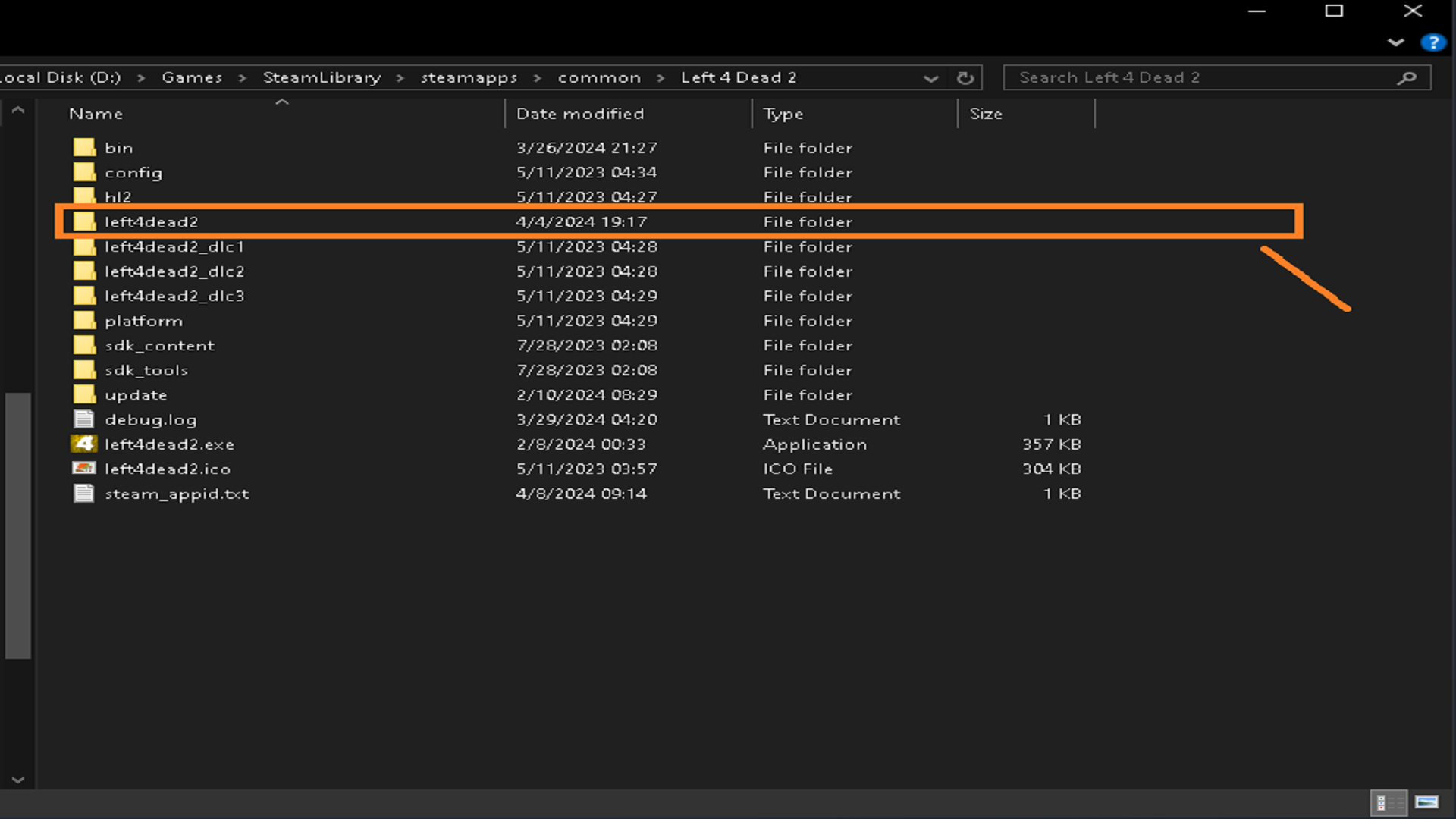This screenshot has width=1456, height=819.
Task: Sort by the Date modified column
Action: (580, 114)
